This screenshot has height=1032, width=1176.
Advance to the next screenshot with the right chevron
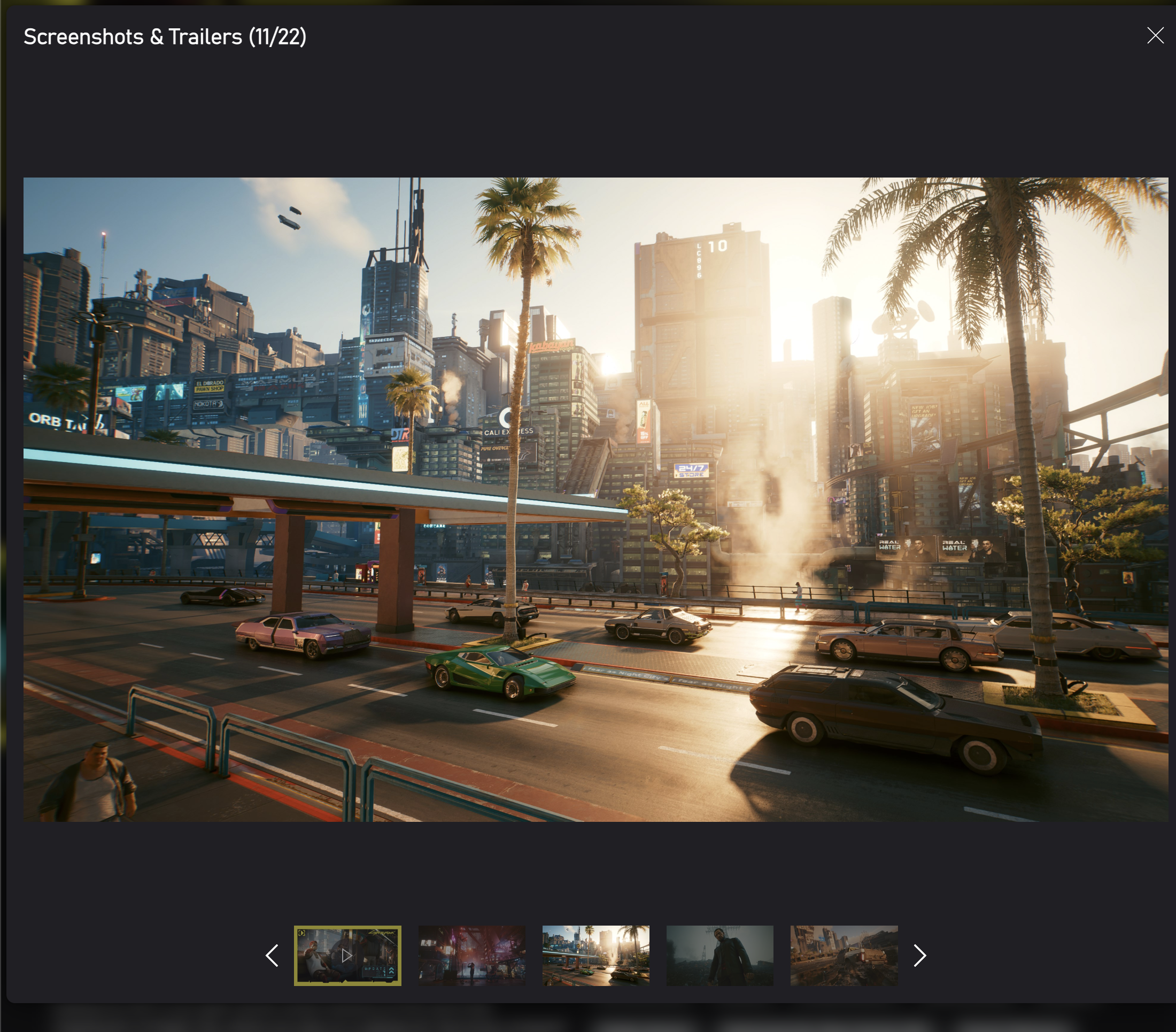pos(919,956)
